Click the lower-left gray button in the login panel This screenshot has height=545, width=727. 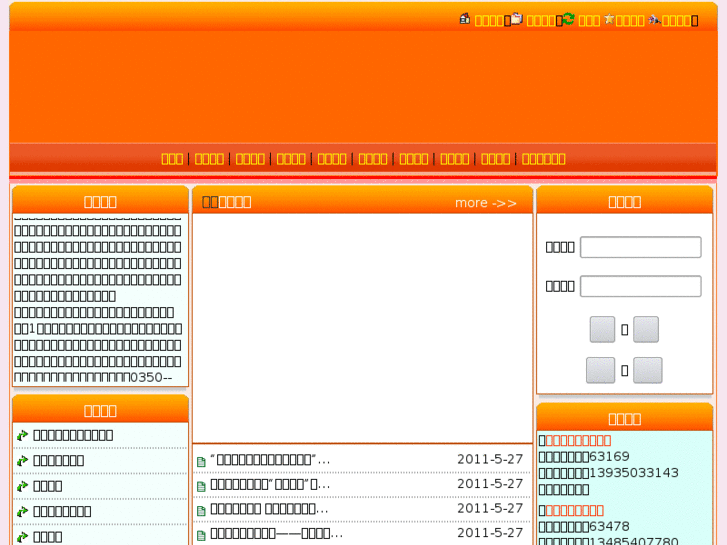[x=600, y=370]
